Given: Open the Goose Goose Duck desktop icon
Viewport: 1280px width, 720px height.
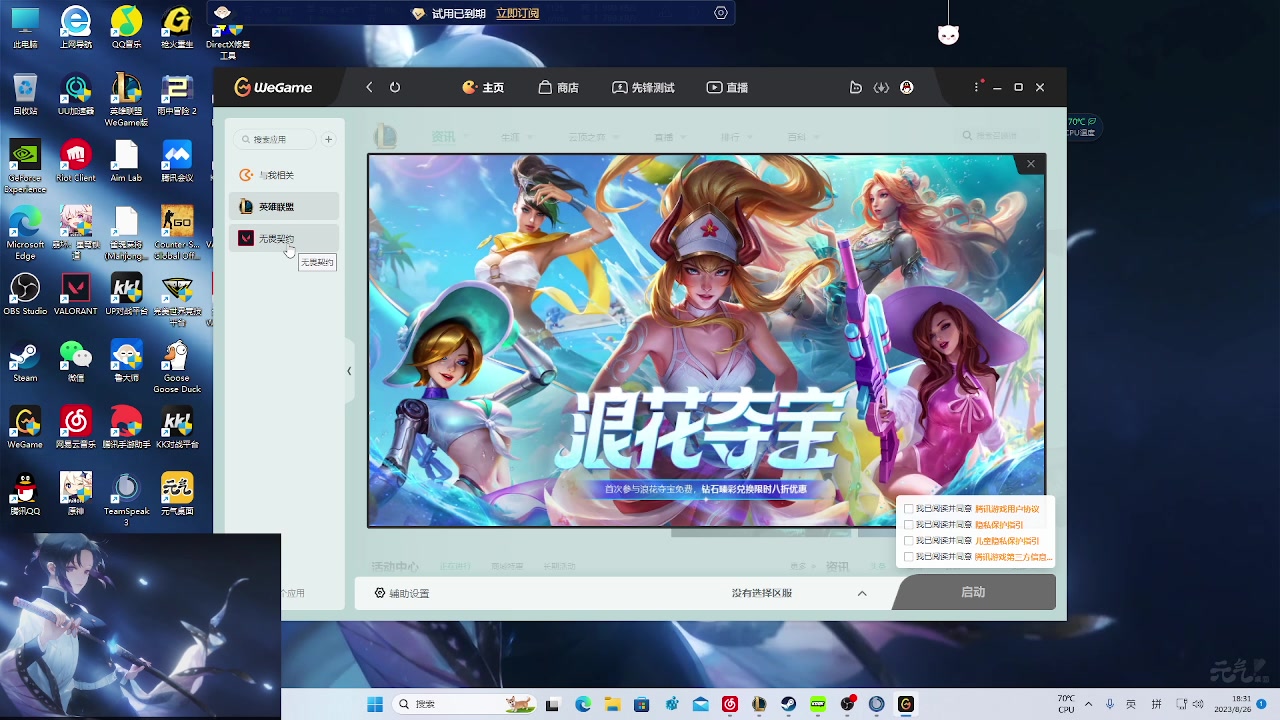Looking at the screenshot, I should tap(177, 367).
